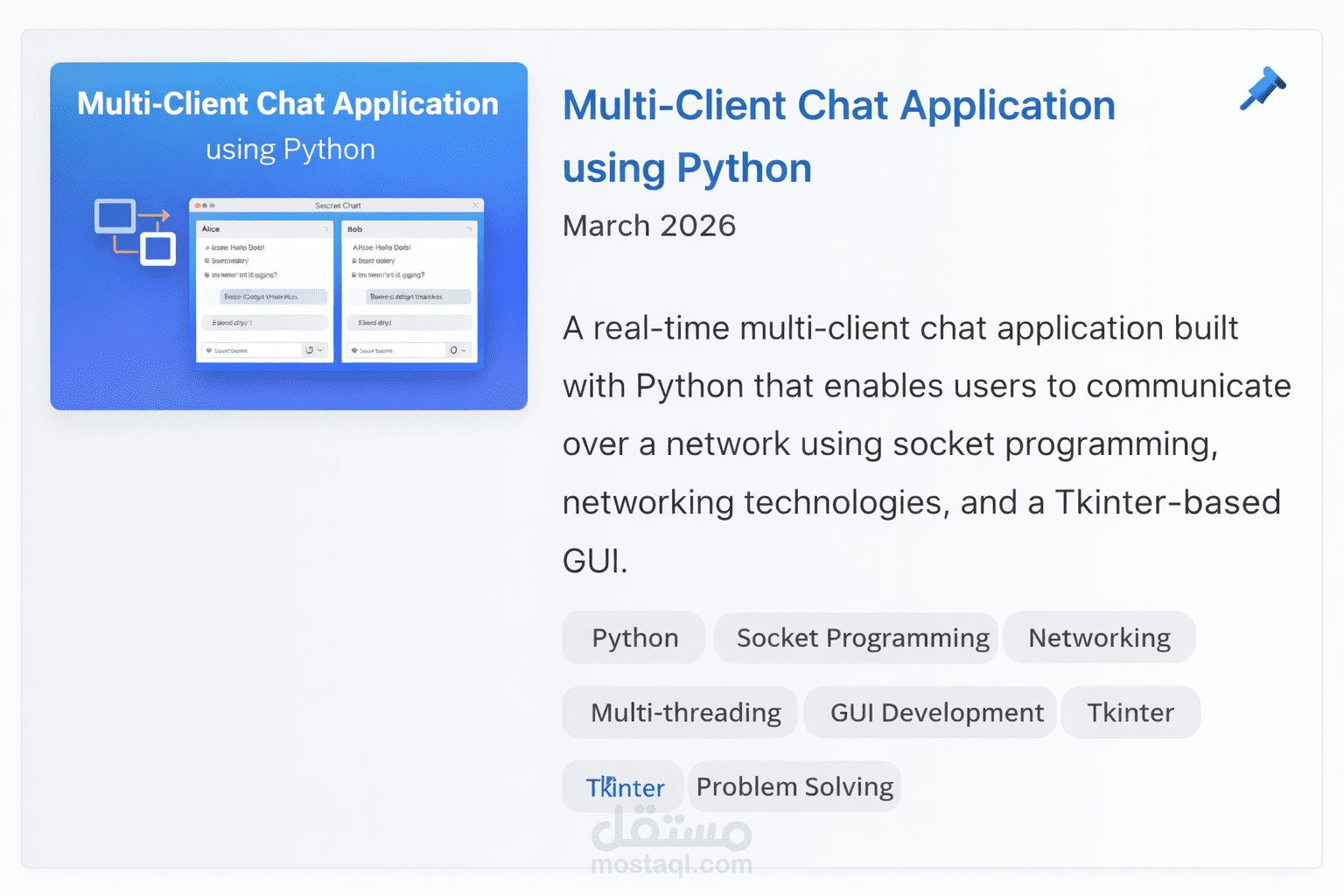Click the yellow minimize dot in the chat titlebar
This screenshot has width=1344, height=896.
(205, 206)
